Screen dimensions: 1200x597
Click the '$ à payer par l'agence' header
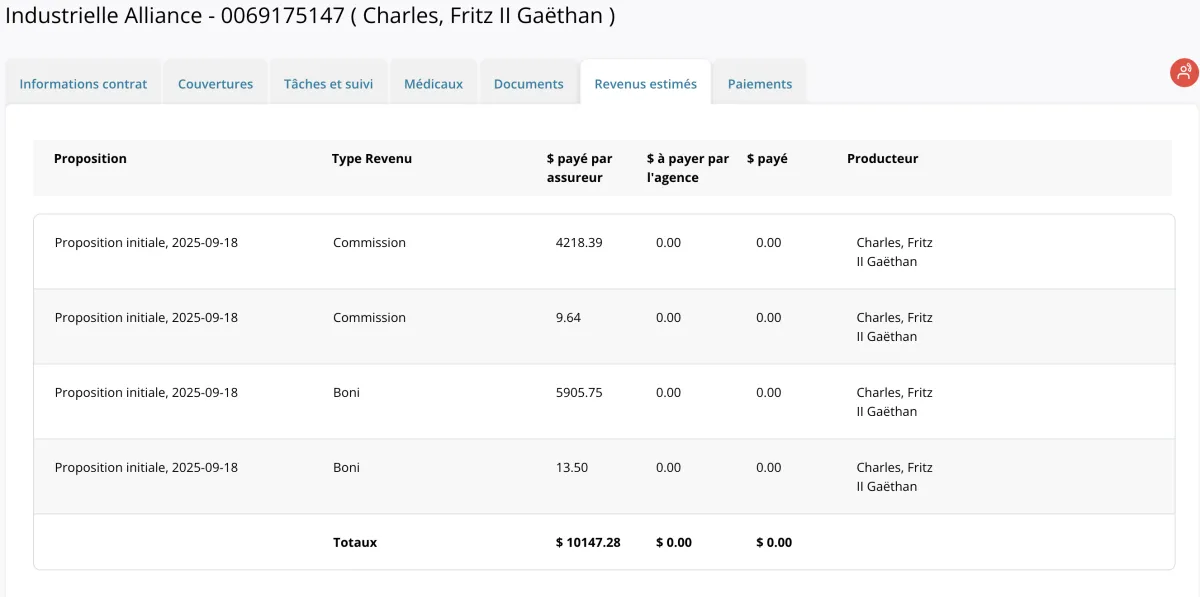(x=688, y=168)
